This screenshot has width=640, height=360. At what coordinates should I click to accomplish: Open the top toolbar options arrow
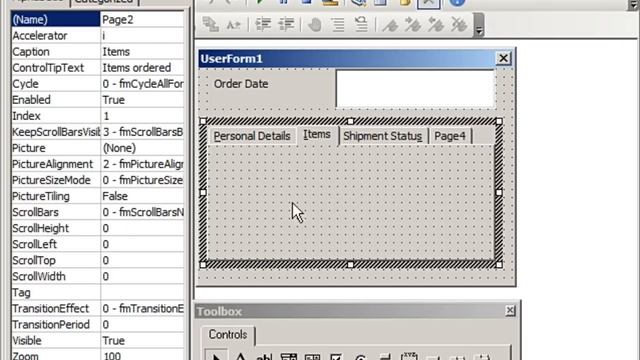[633, 4]
